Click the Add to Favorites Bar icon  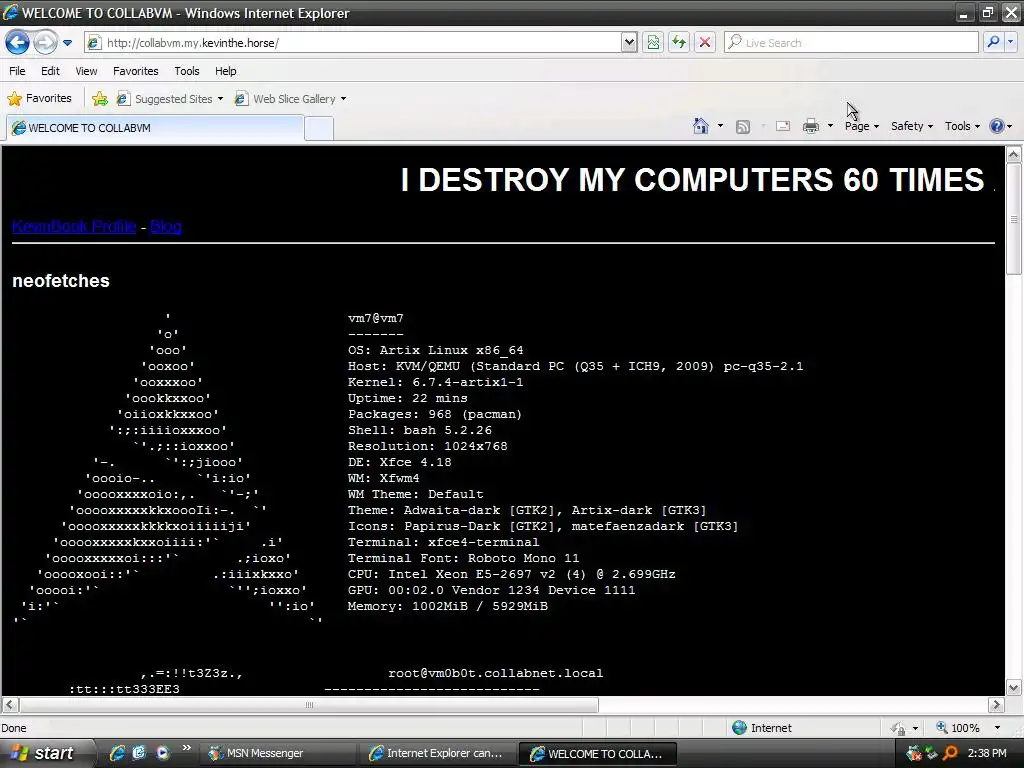click(x=100, y=99)
